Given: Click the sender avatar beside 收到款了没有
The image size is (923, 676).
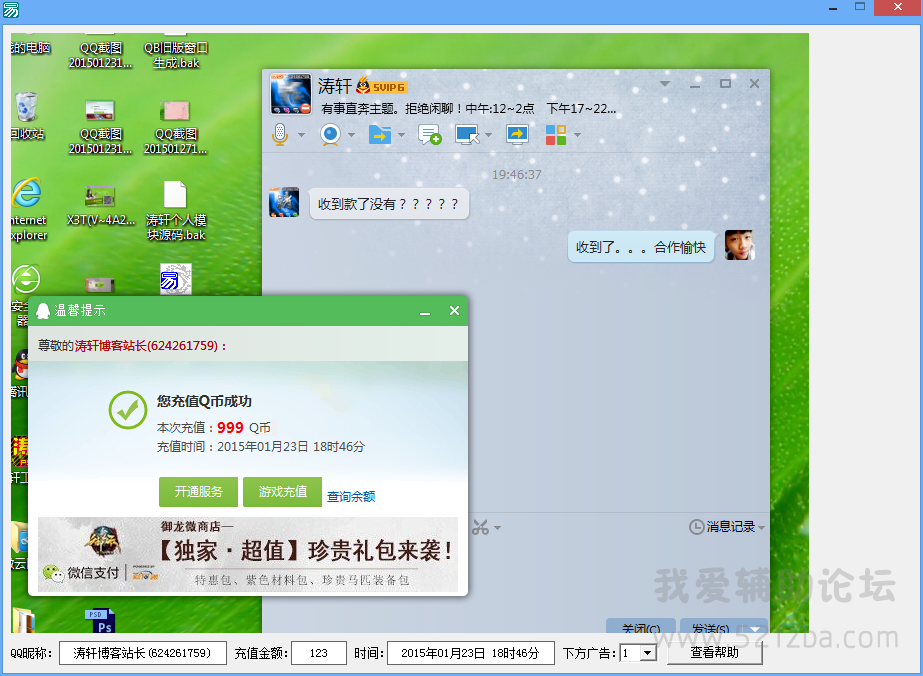Looking at the screenshot, I should (284, 203).
